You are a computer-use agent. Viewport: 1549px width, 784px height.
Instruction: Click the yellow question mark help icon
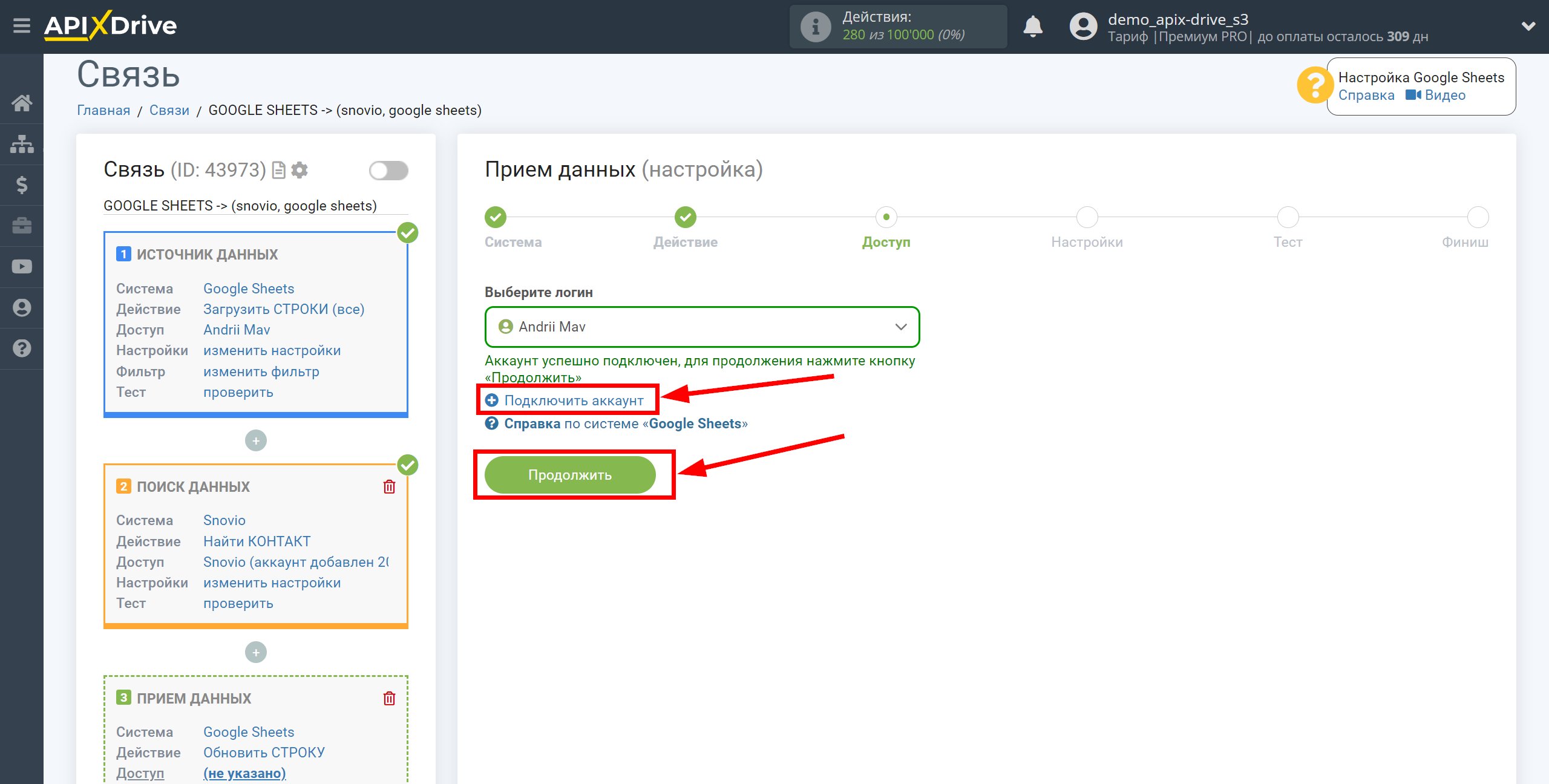[x=1314, y=85]
